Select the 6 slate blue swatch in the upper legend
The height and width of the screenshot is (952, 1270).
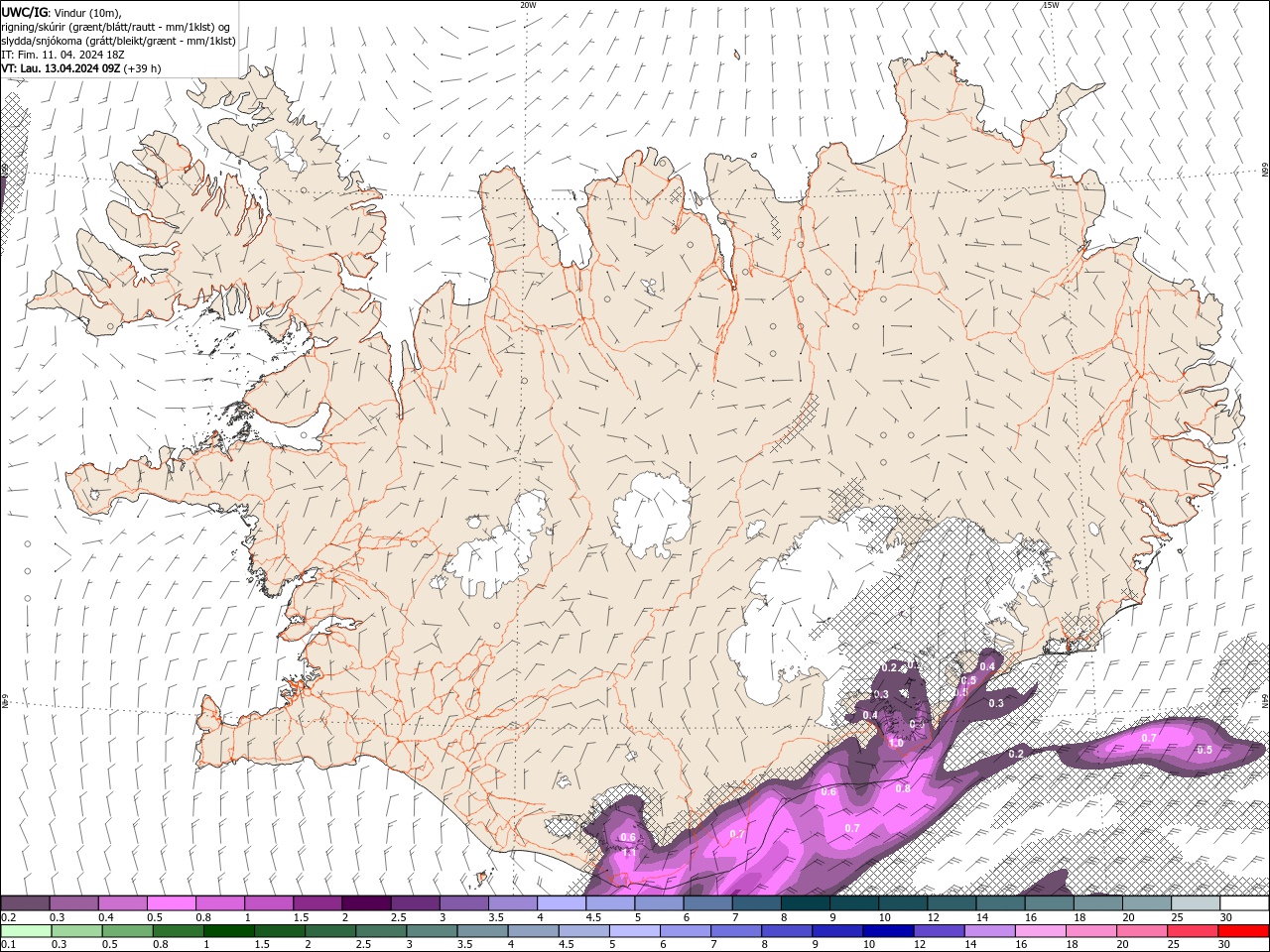[708, 903]
